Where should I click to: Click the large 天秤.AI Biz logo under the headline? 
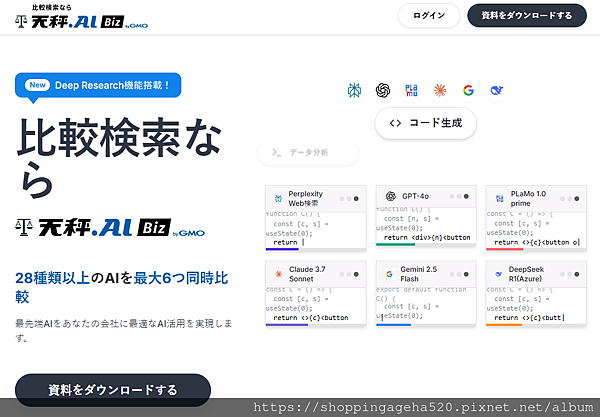110,228
